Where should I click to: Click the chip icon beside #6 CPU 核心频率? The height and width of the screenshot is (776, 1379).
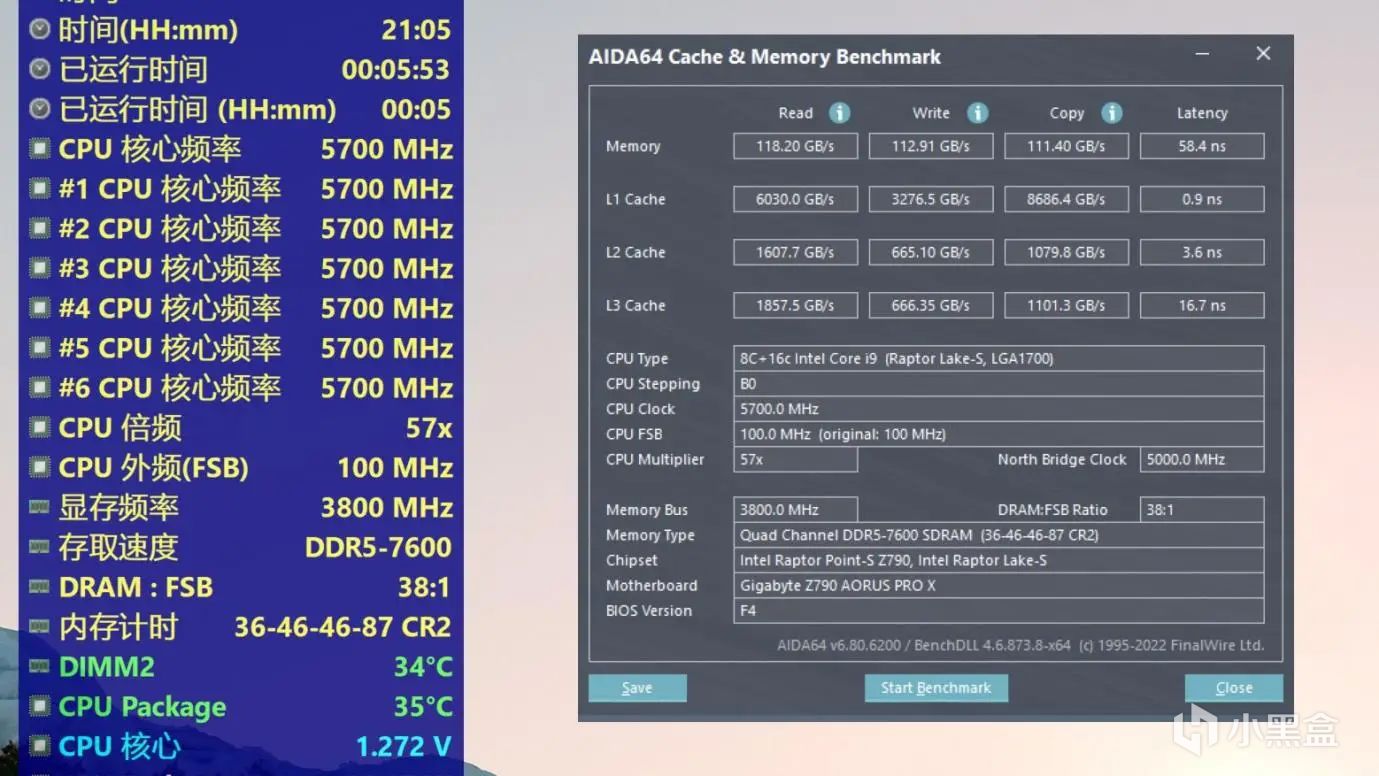(x=40, y=387)
